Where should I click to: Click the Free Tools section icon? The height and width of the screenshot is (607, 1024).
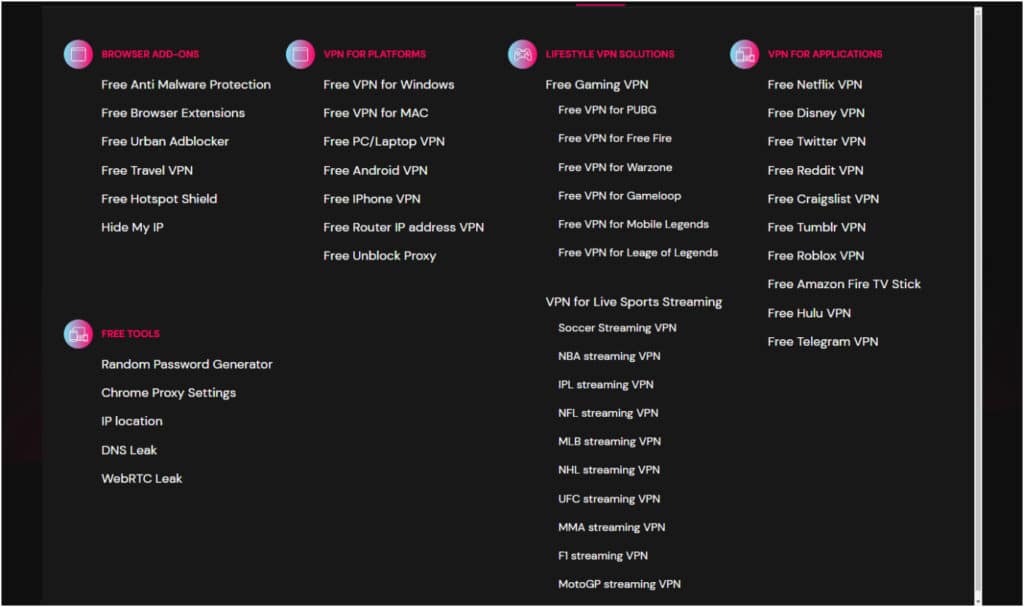click(x=78, y=334)
